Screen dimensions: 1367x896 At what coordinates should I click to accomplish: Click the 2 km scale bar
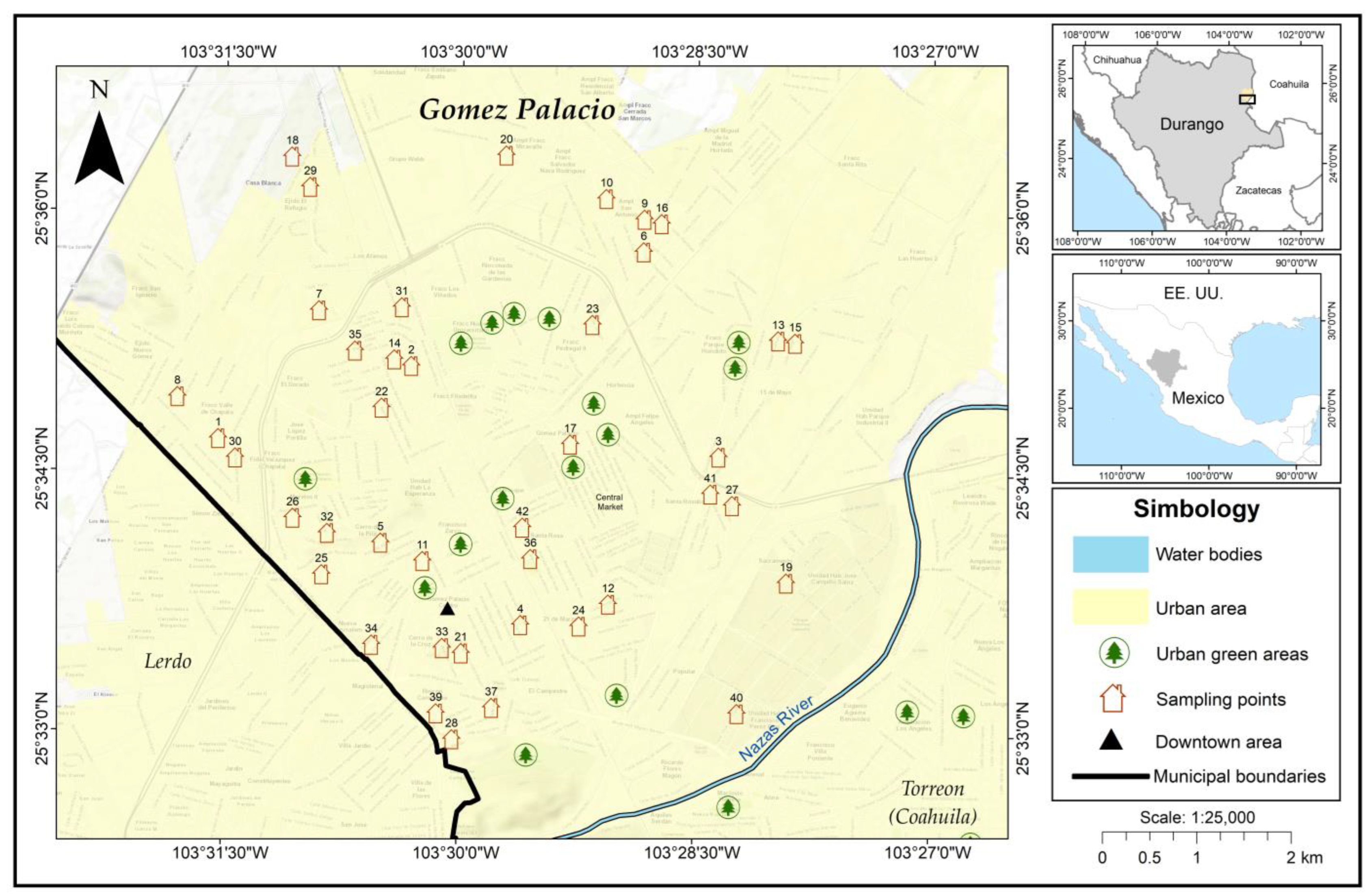(x=1196, y=838)
